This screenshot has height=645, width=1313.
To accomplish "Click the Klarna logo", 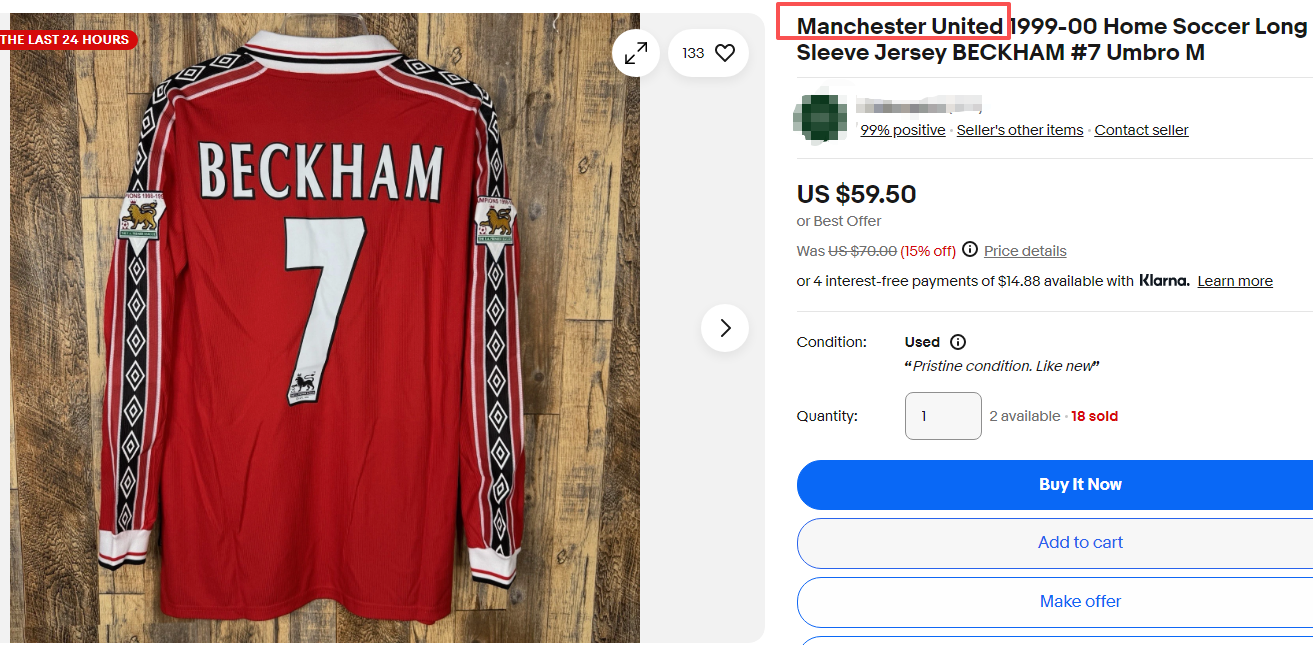I will tap(1164, 281).
